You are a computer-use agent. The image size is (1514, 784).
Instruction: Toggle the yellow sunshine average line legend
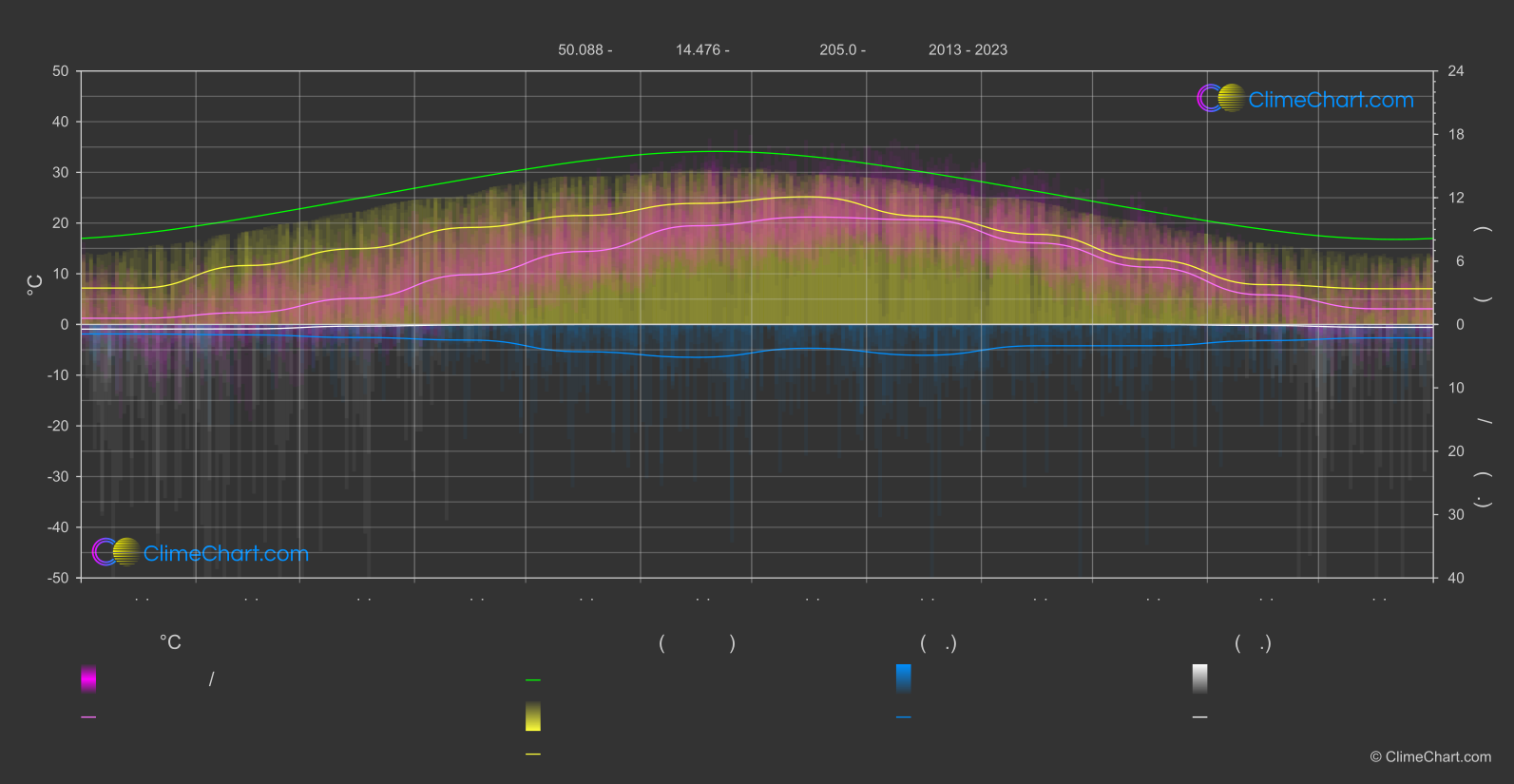[533, 754]
